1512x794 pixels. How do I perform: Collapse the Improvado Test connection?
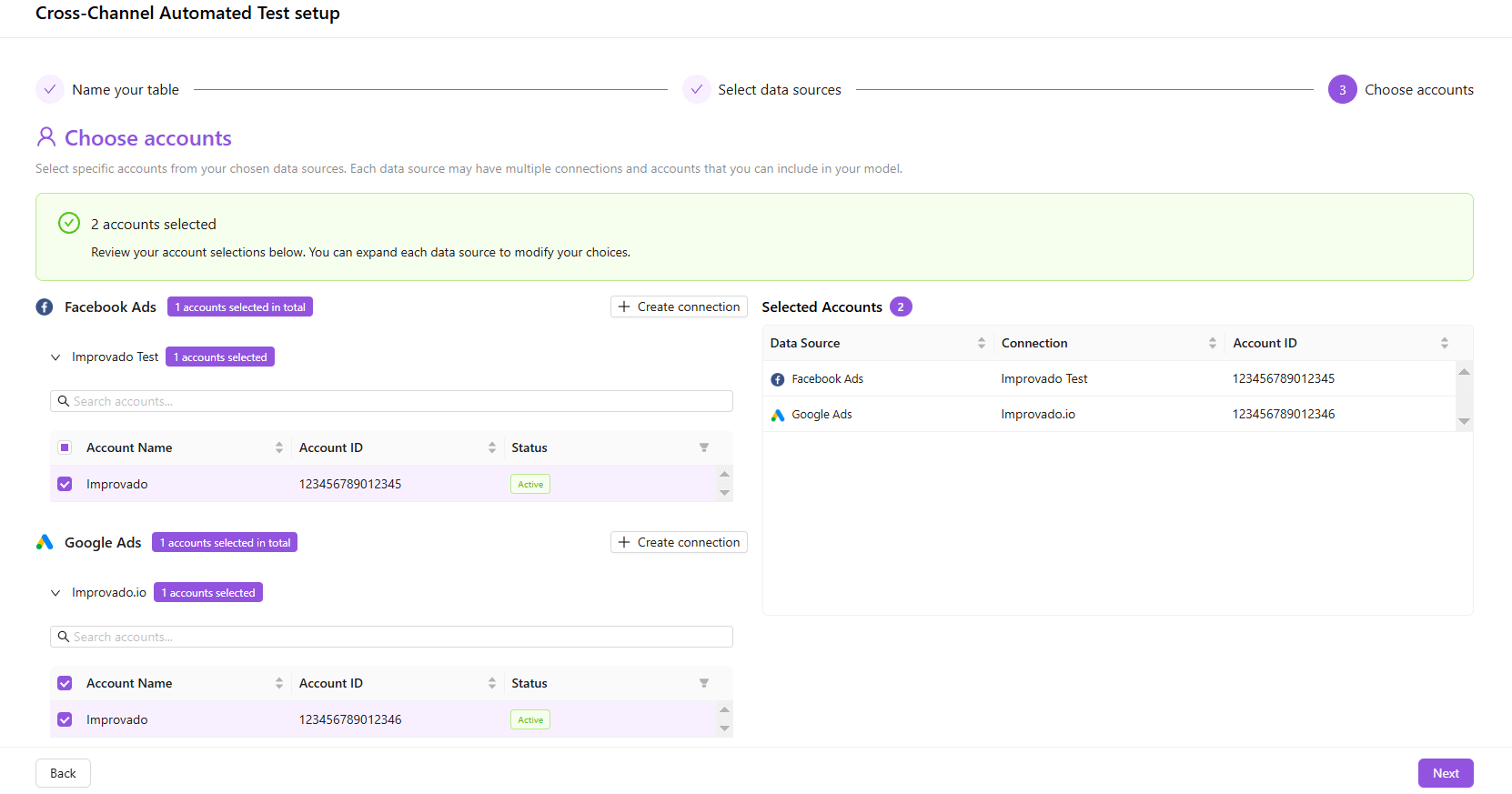point(55,357)
